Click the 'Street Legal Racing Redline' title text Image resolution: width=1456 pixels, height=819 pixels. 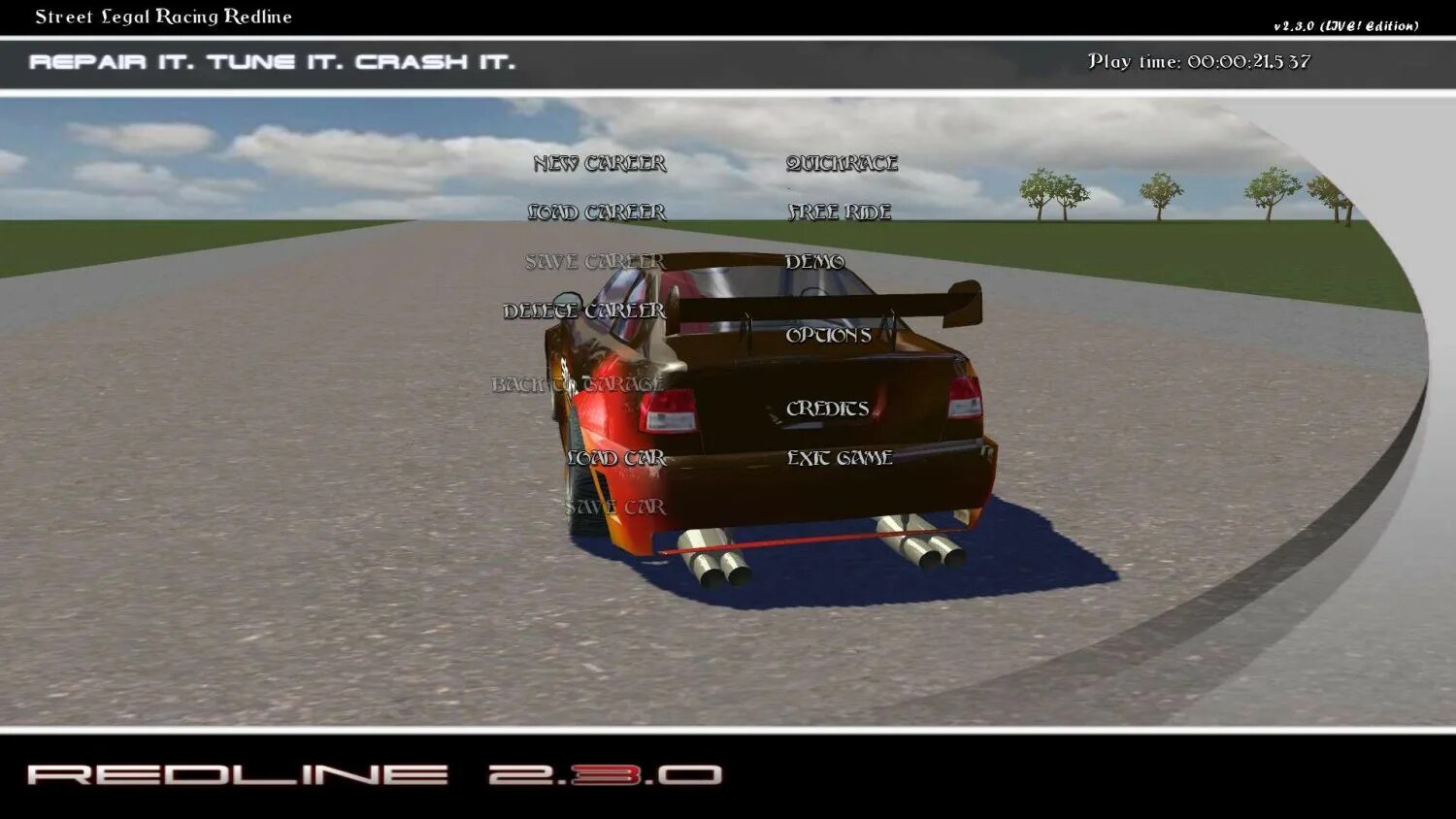[163, 16]
